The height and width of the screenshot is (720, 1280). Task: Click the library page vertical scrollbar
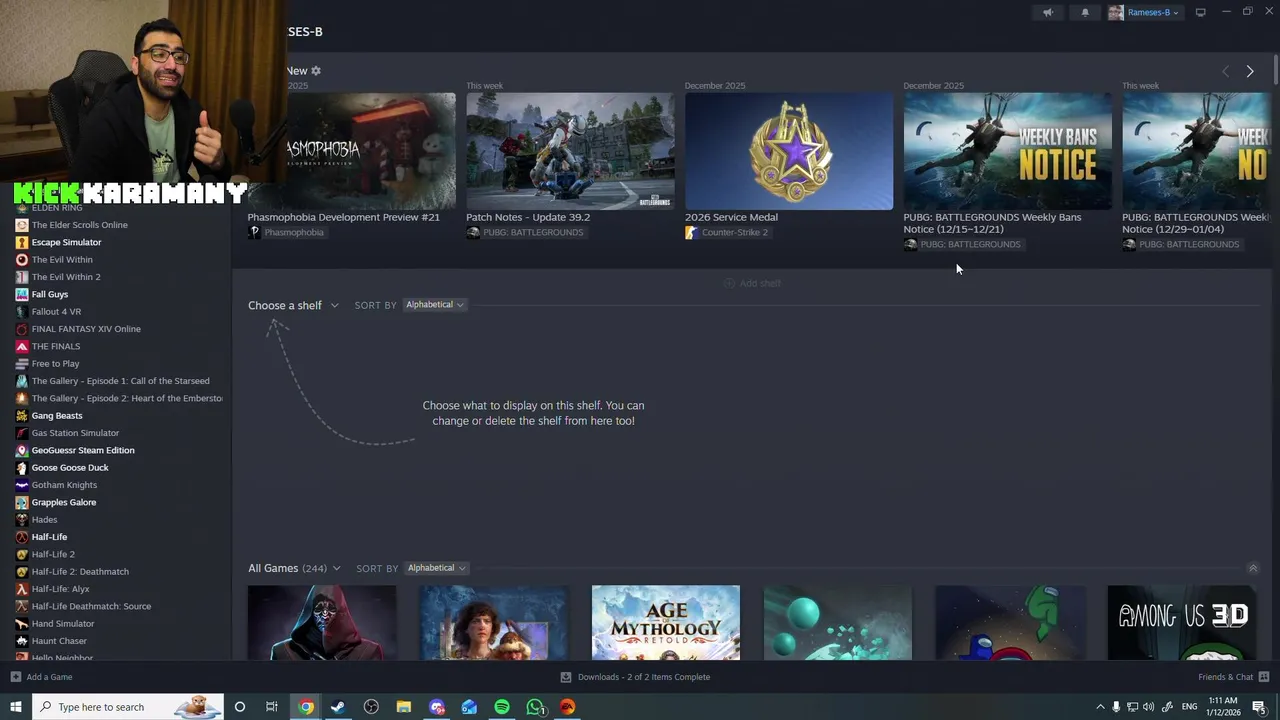pyautogui.click(x=1275, y=70)
